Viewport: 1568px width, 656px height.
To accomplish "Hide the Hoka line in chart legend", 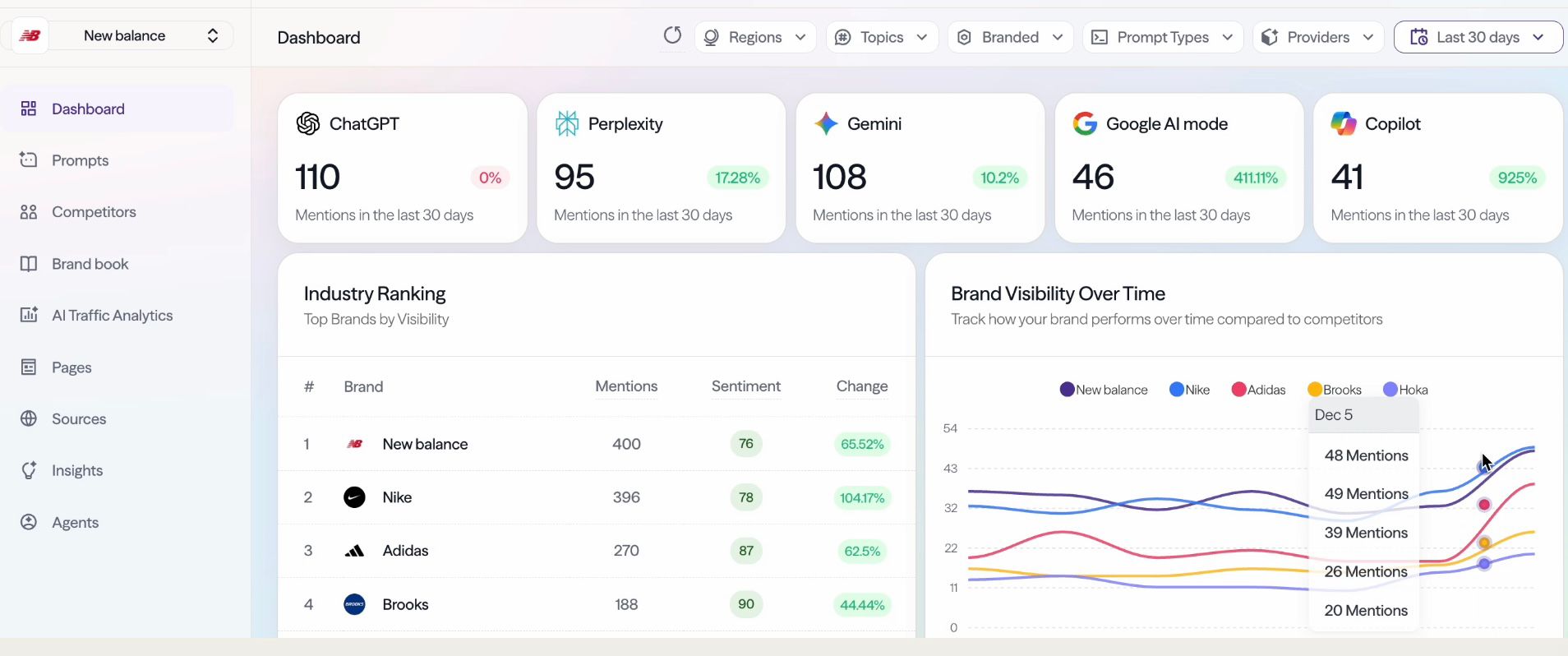I will click(1405, 390).
